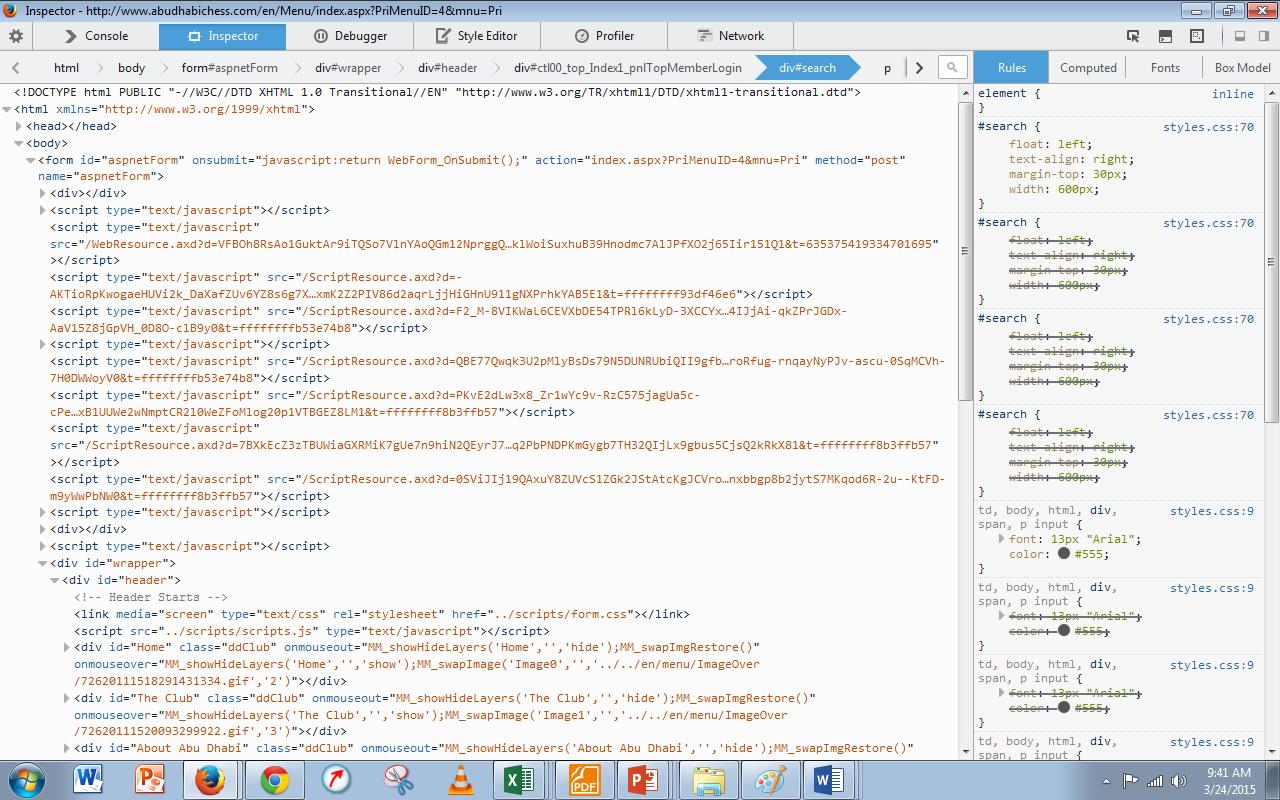Collapse the body node in the markup tree

click(19, 144)
